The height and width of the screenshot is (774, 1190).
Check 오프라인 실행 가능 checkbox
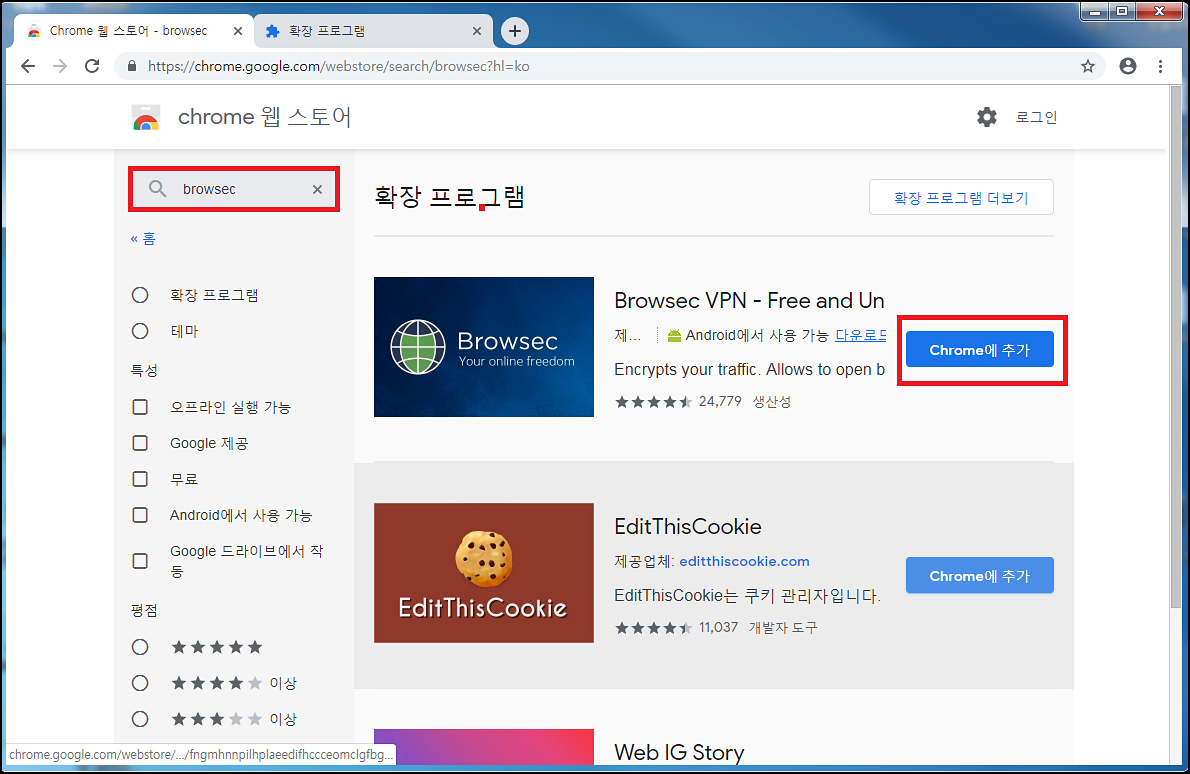coord(140,407)
